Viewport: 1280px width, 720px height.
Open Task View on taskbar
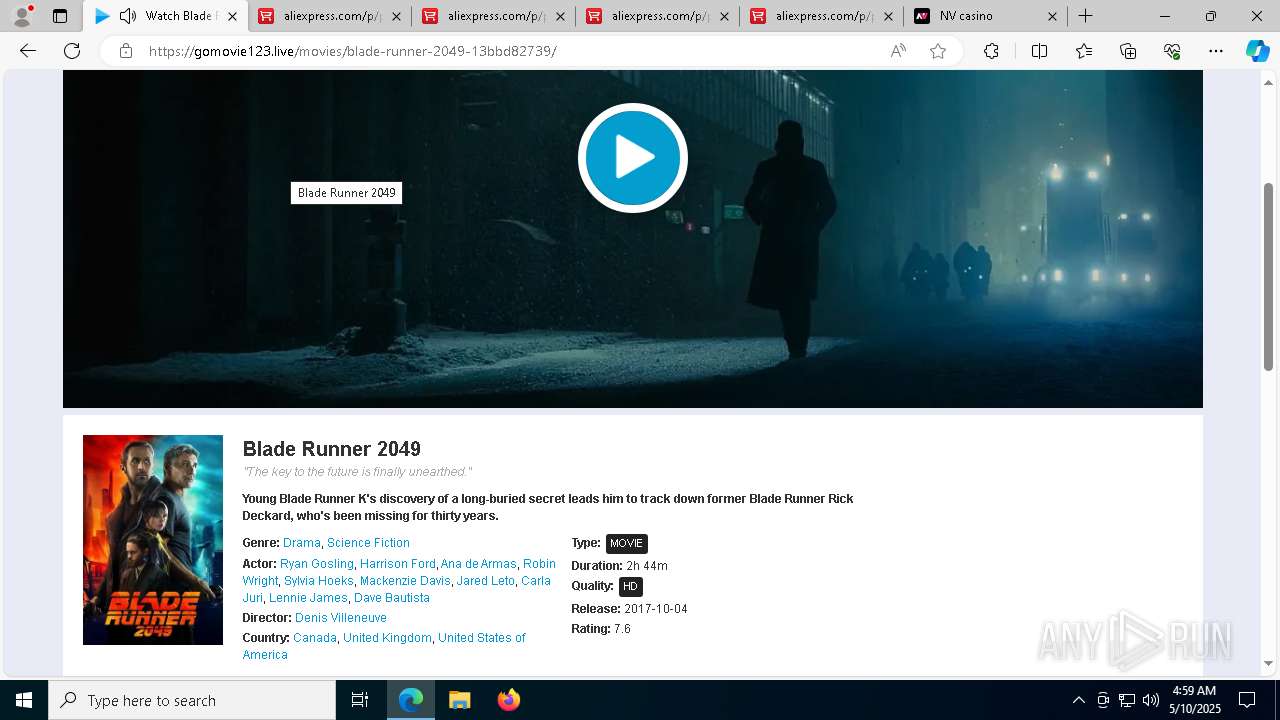[360, 700]
